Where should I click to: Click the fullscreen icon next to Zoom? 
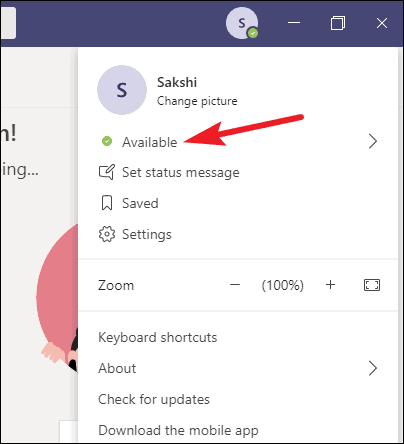pyautogui.click(x=372, y=285)
